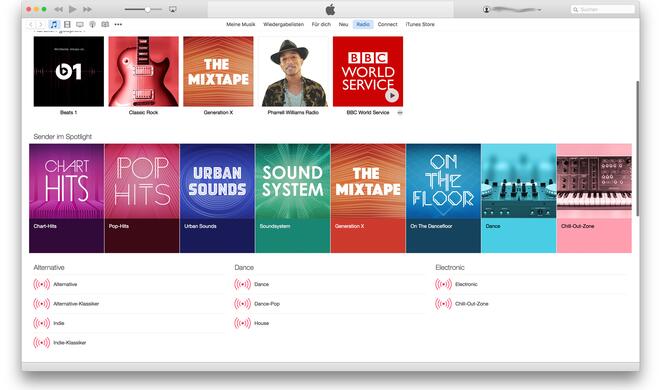Open recently played The Mixtape artwork
This screenshot has height=390, width=660.
coord(218,72)
